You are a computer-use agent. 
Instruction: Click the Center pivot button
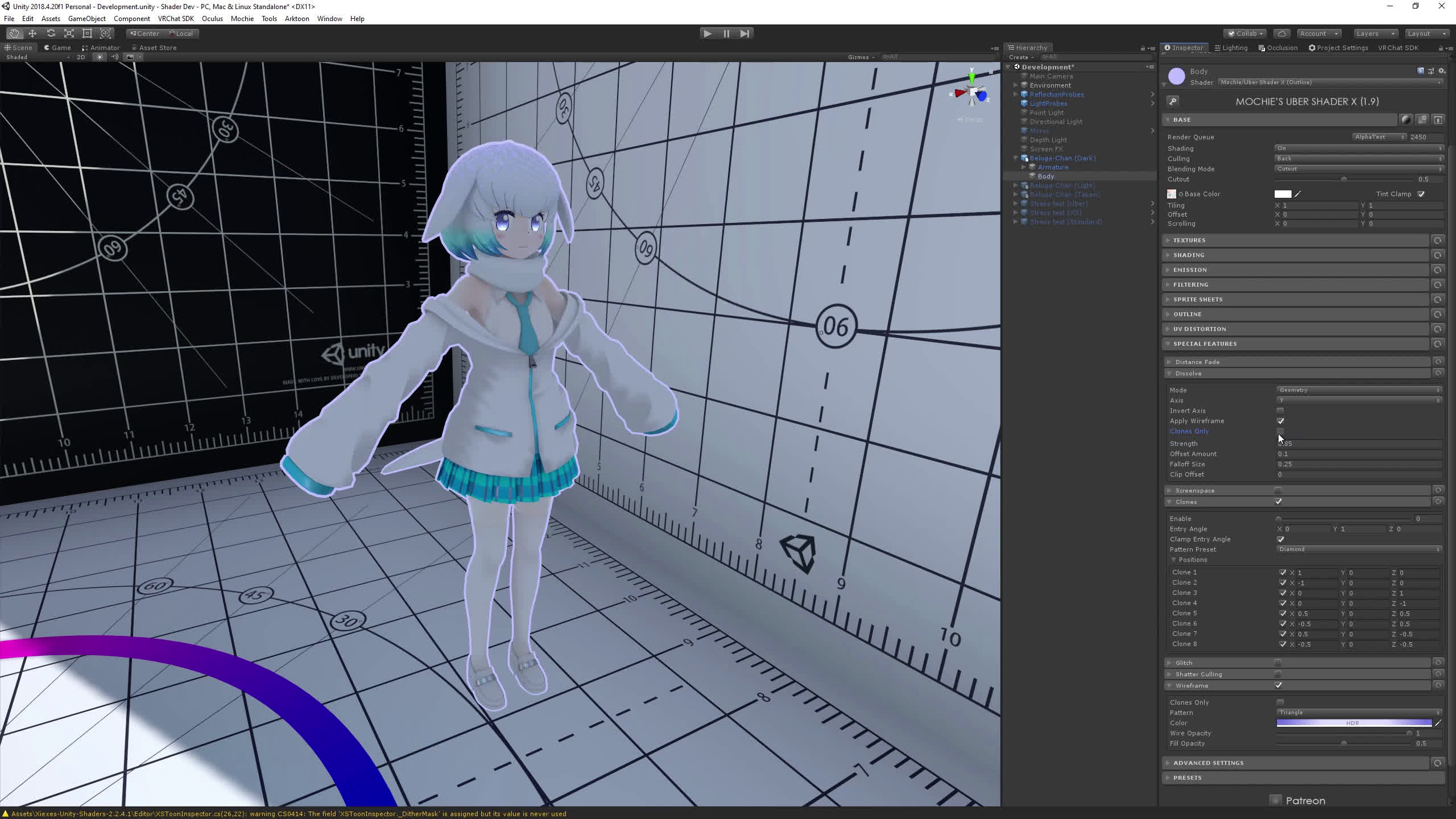[144, 33]
